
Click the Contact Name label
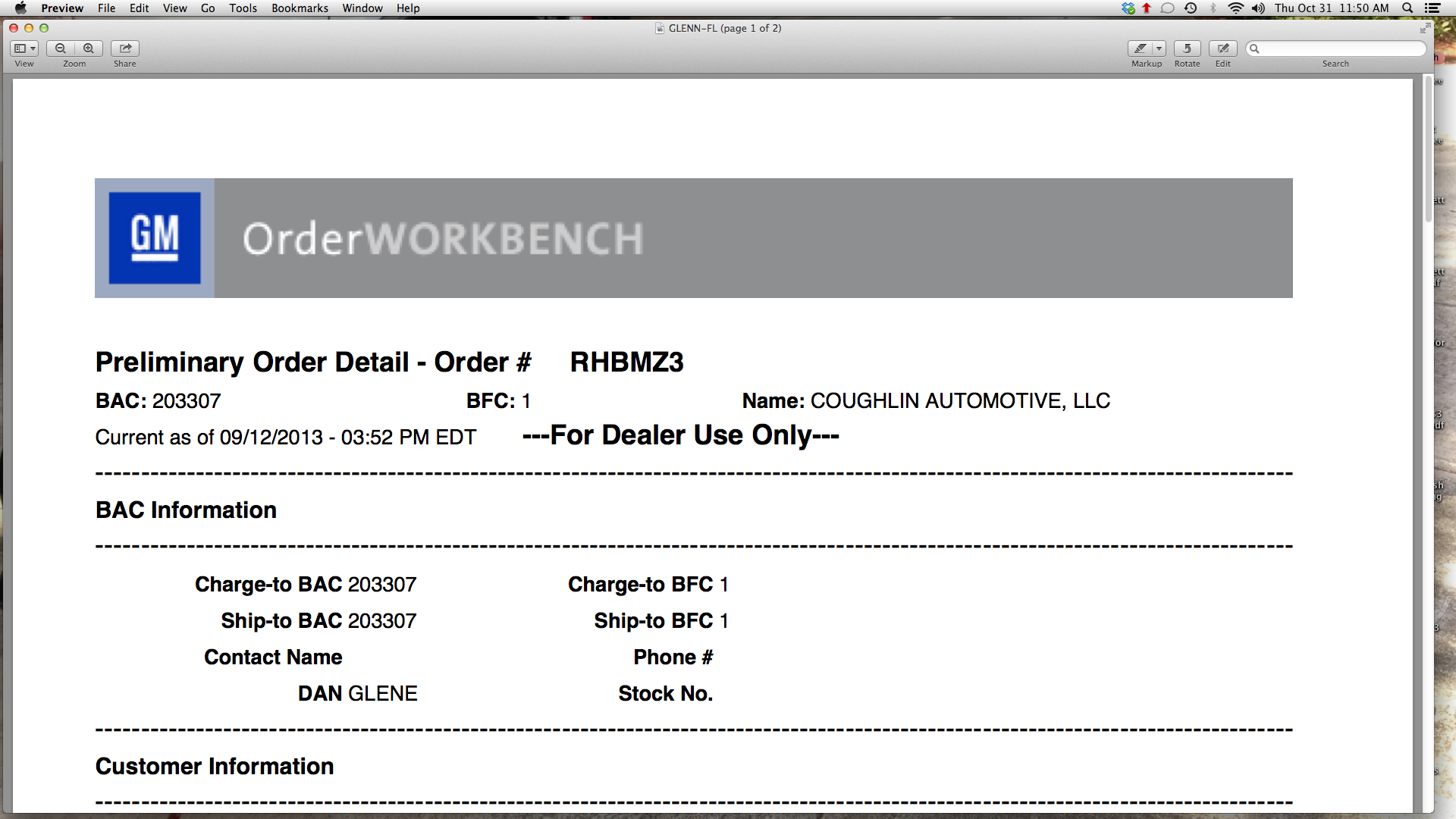point(273,657)
